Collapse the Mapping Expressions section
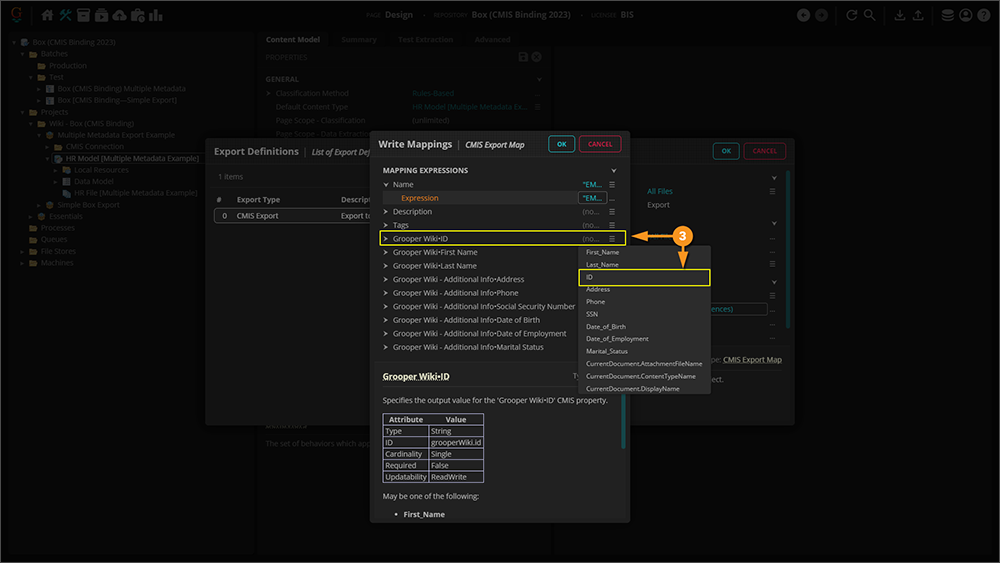 click(x=614, y=171)
